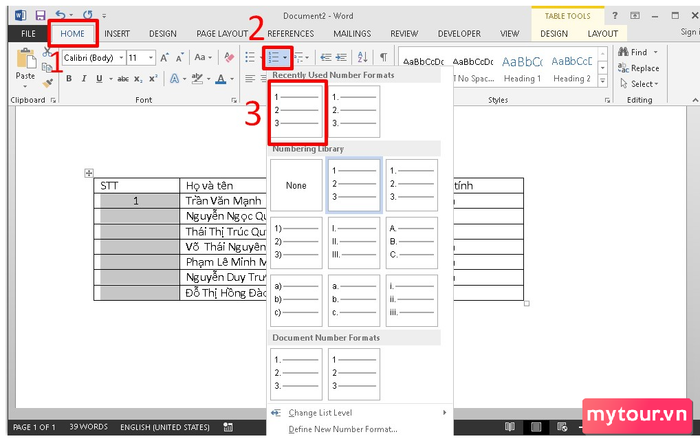Click ENGLISH (UNITED STATES) language in status bar
This screenshot has width=700, height=444.
pos(165,427)
